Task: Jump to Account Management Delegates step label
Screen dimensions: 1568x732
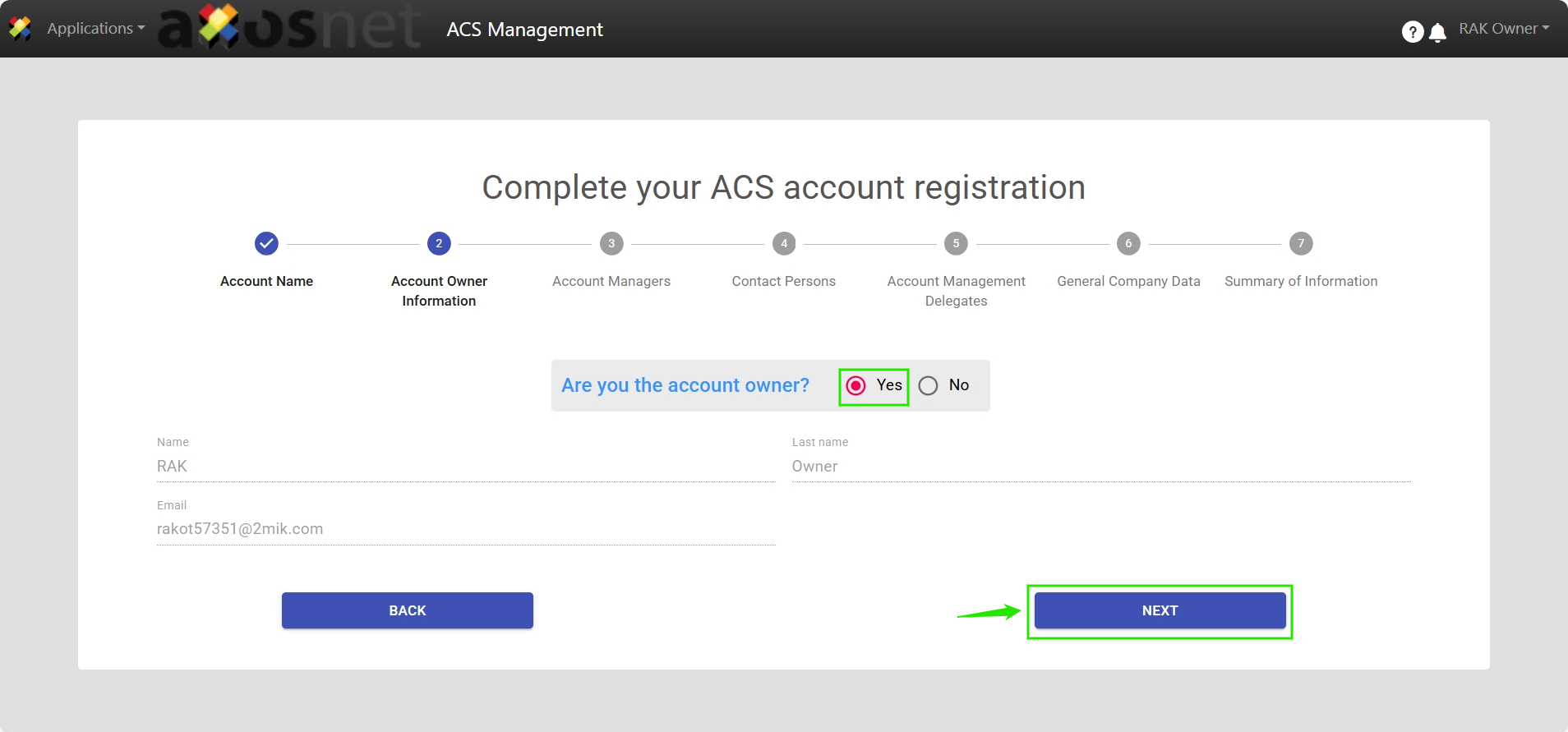Action: [956, 291]
